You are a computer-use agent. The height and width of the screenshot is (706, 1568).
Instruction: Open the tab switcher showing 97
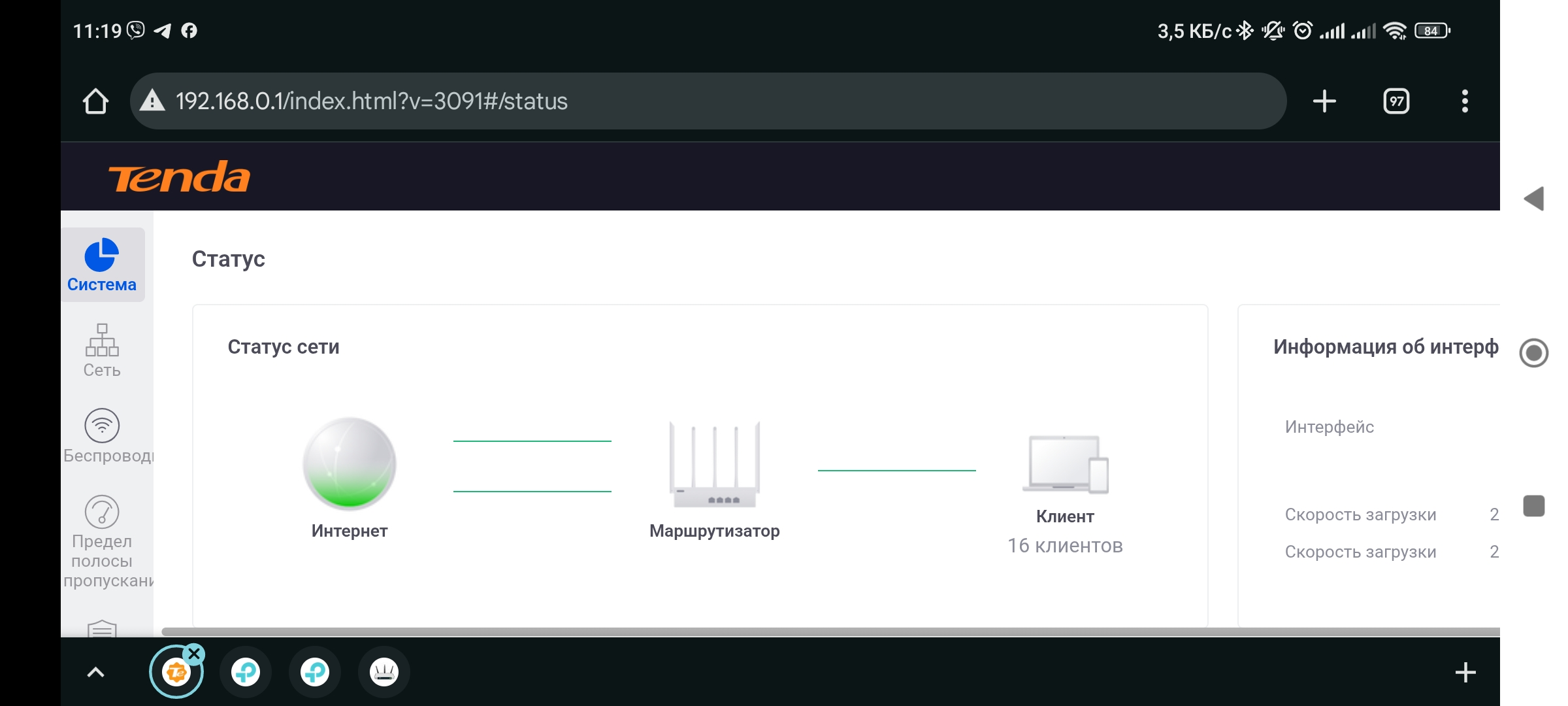pyautogui.click(x=1396, y=101)
